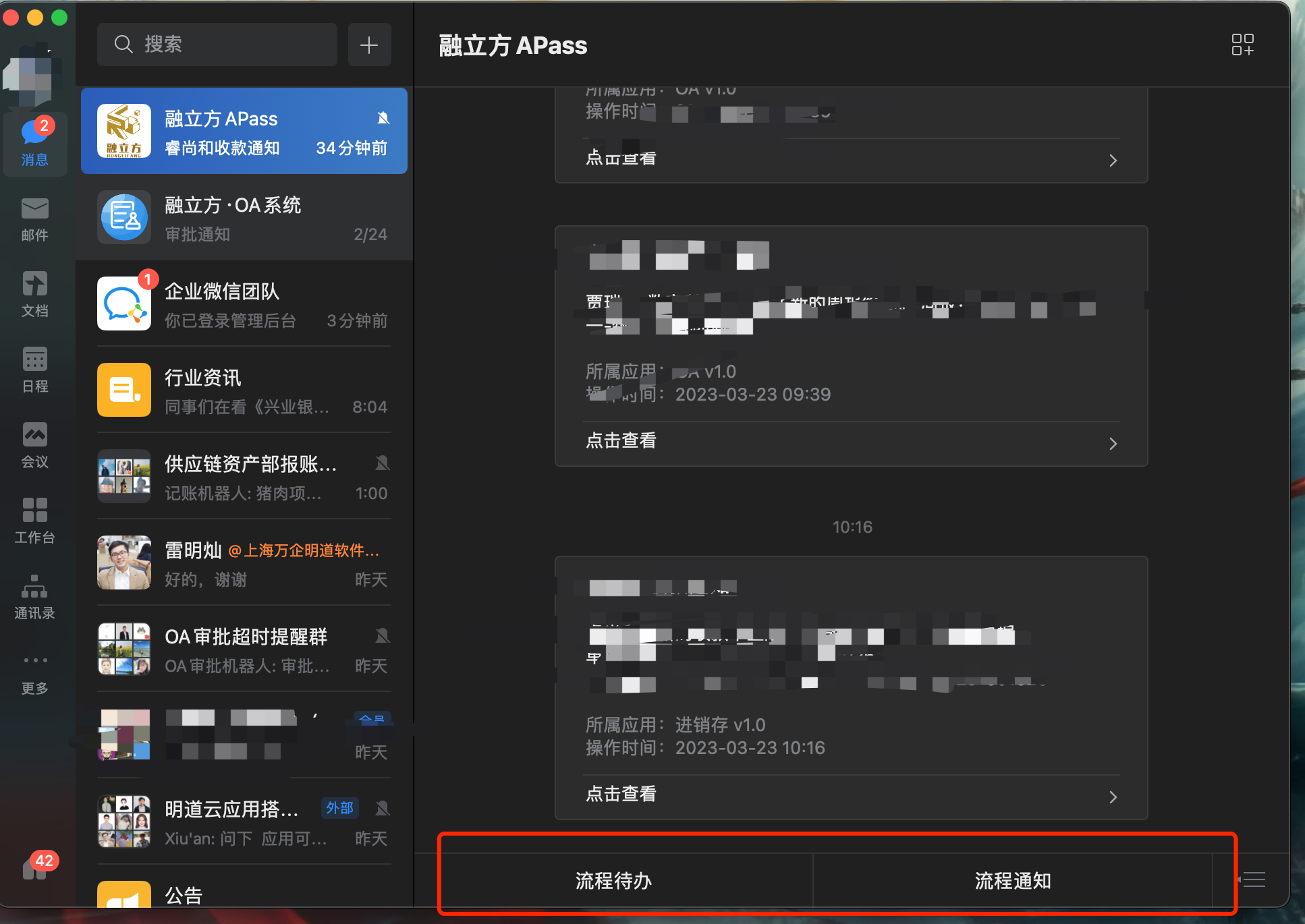Open the 更多 more options menu
1305x924 pixels.
(34, 673)
